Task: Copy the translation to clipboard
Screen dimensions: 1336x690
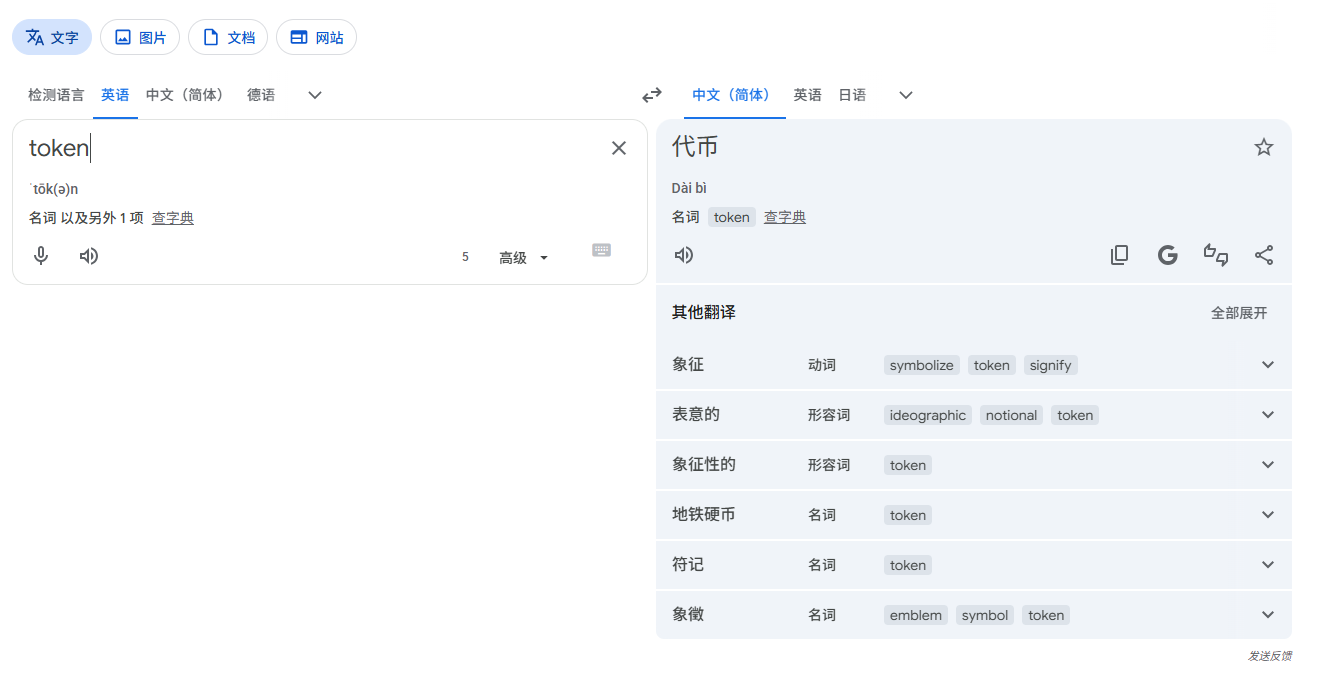Action: point(1120,255)
